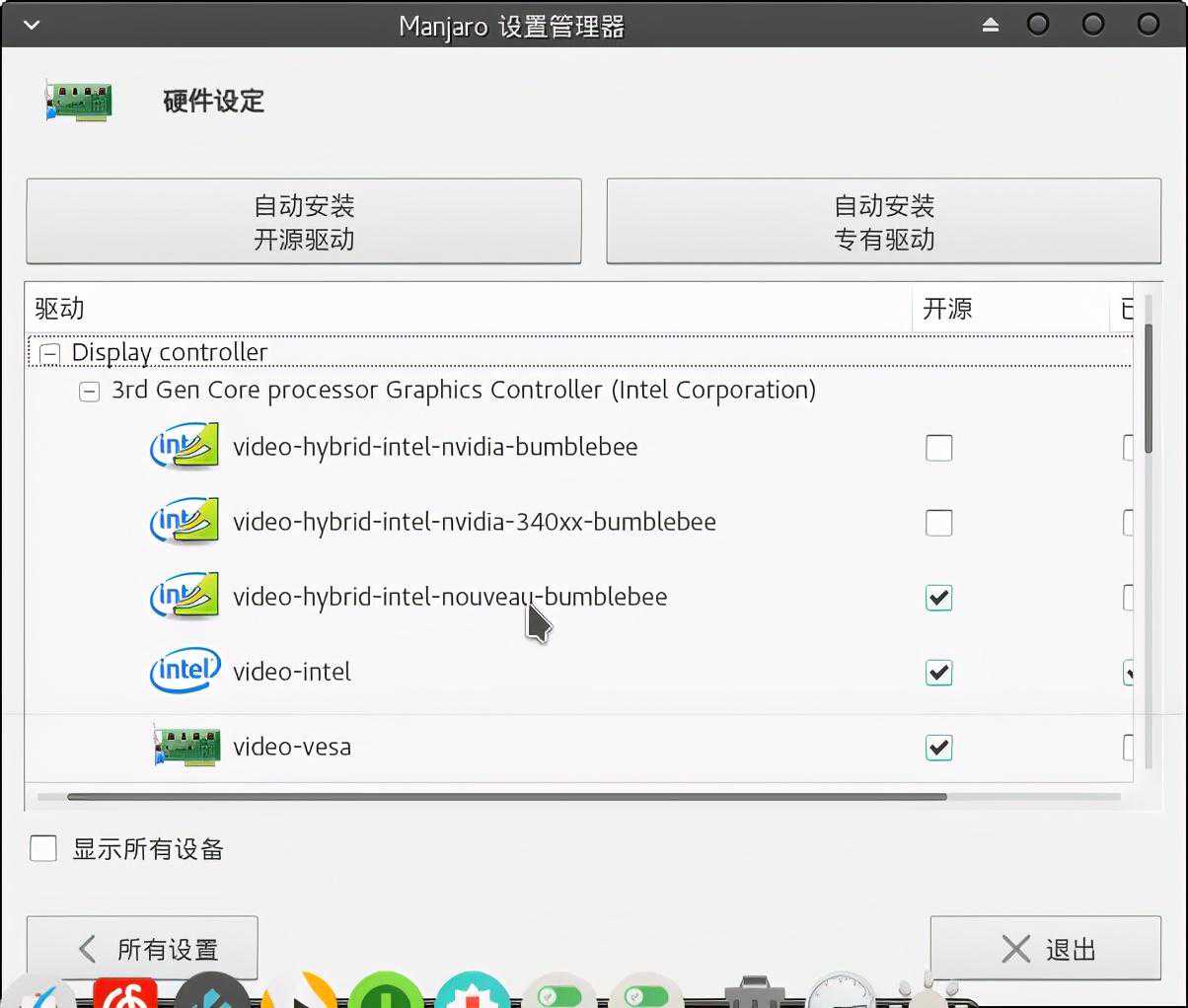The height and width of the screenshot is (1008, 1188).
Task: Click 自动安装专有驱动 button
Action: (883, 222)
